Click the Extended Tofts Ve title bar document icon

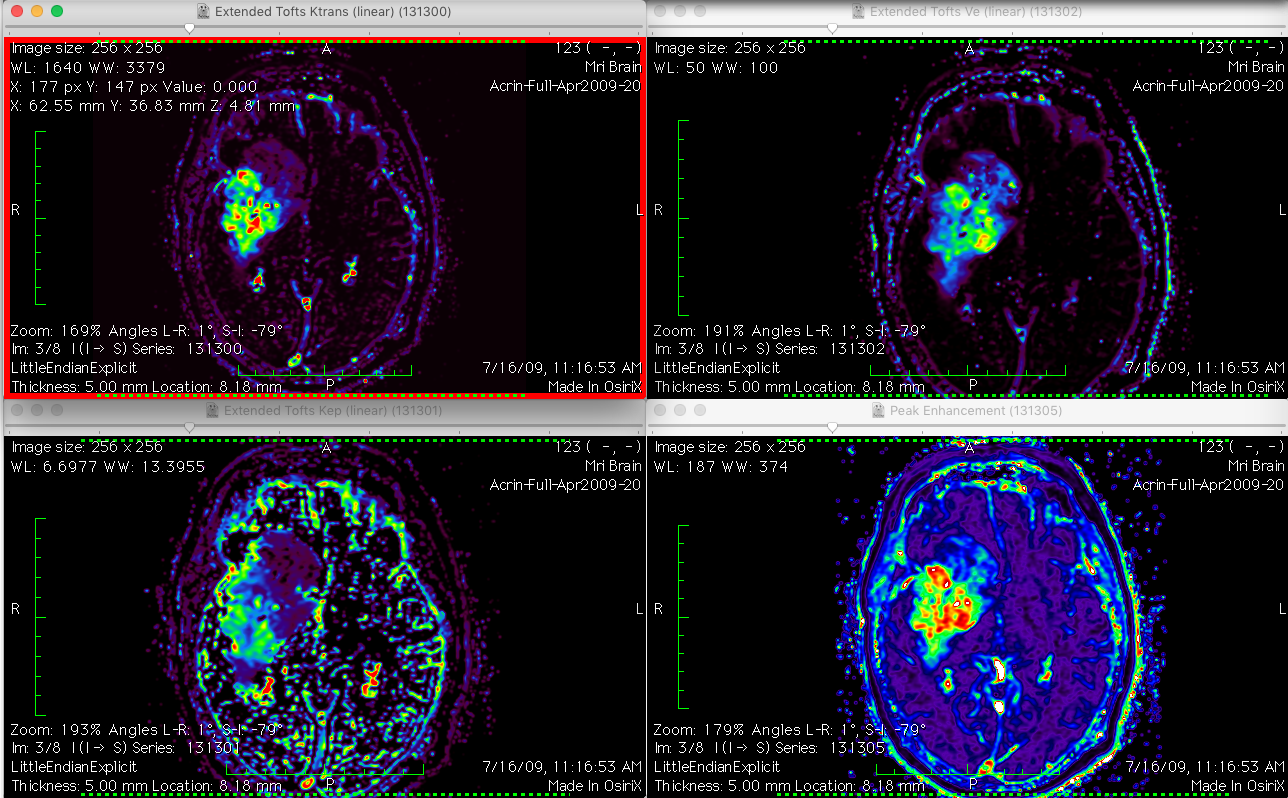[859, 11]
